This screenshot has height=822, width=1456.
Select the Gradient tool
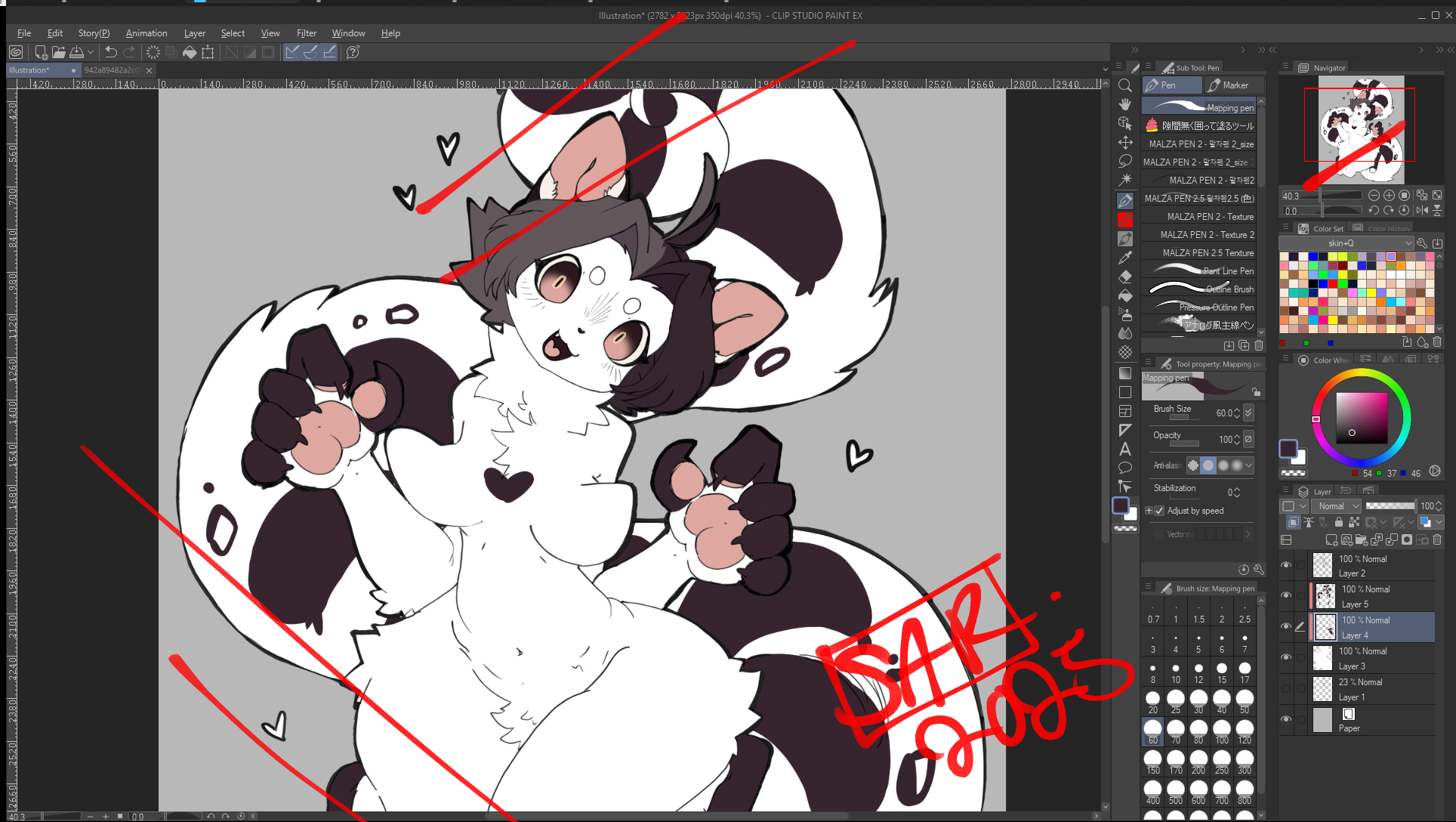(x=1125, y=373)
